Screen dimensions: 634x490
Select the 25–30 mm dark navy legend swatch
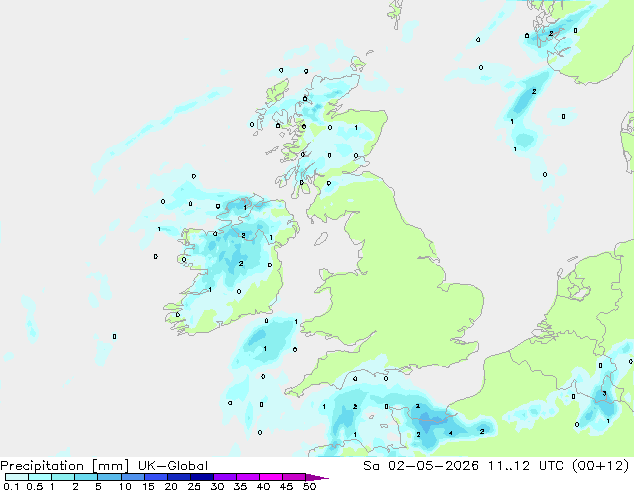pyautogui.click(x=202, y=477)
